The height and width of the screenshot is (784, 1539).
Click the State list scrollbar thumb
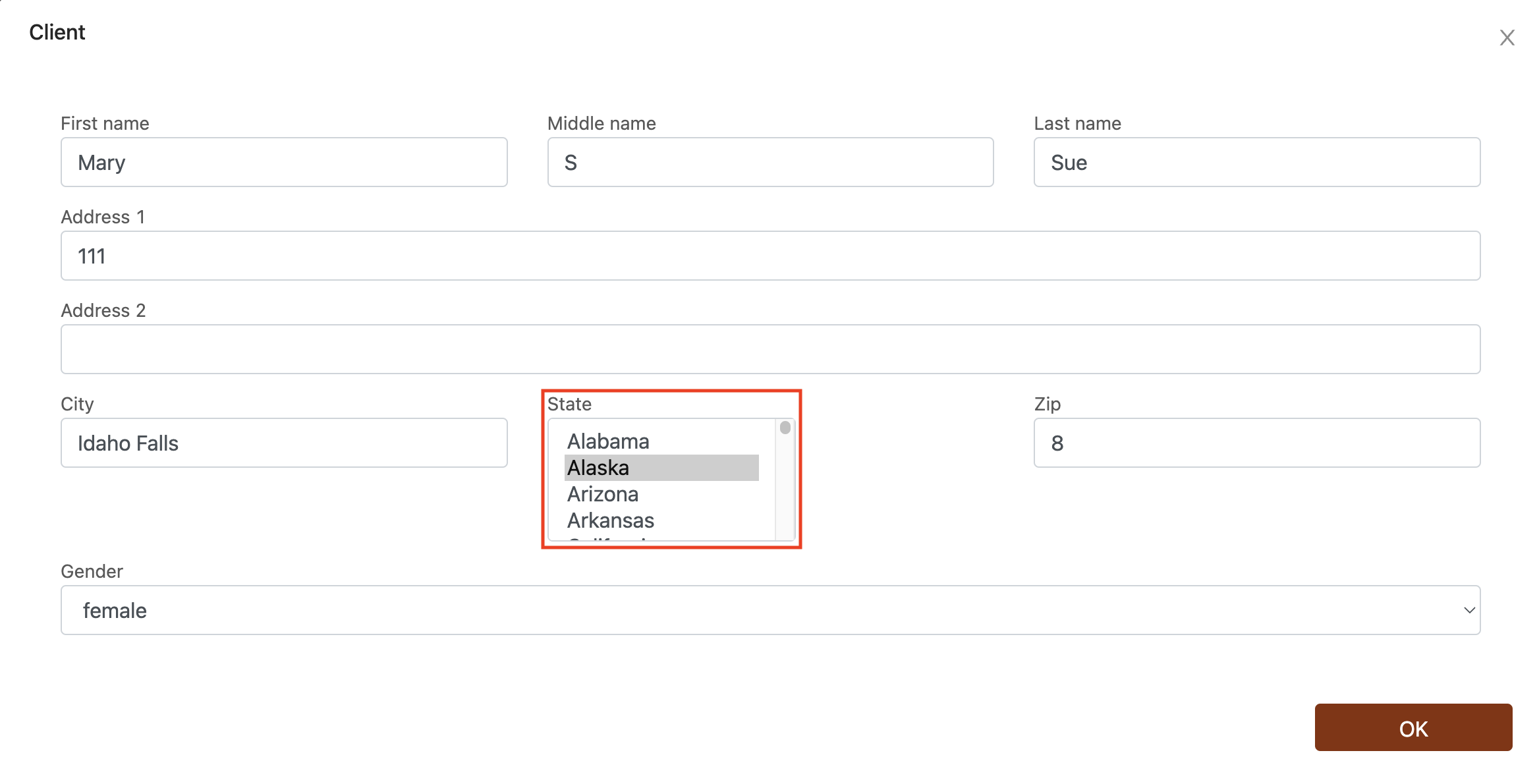(x=785, y=428)
